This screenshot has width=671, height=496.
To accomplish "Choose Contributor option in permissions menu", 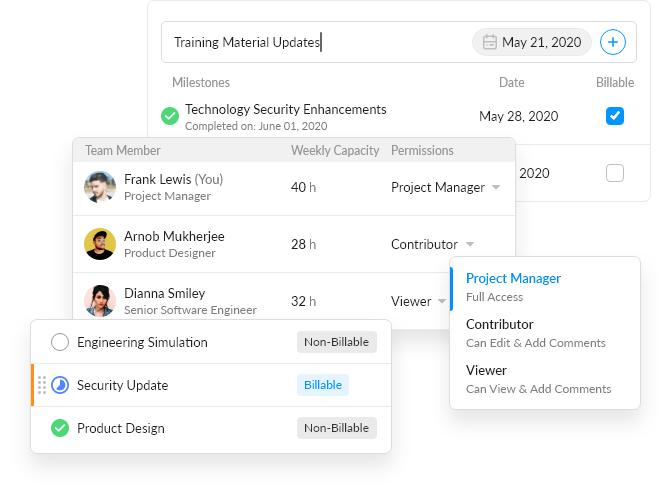I will pos(500,332).
